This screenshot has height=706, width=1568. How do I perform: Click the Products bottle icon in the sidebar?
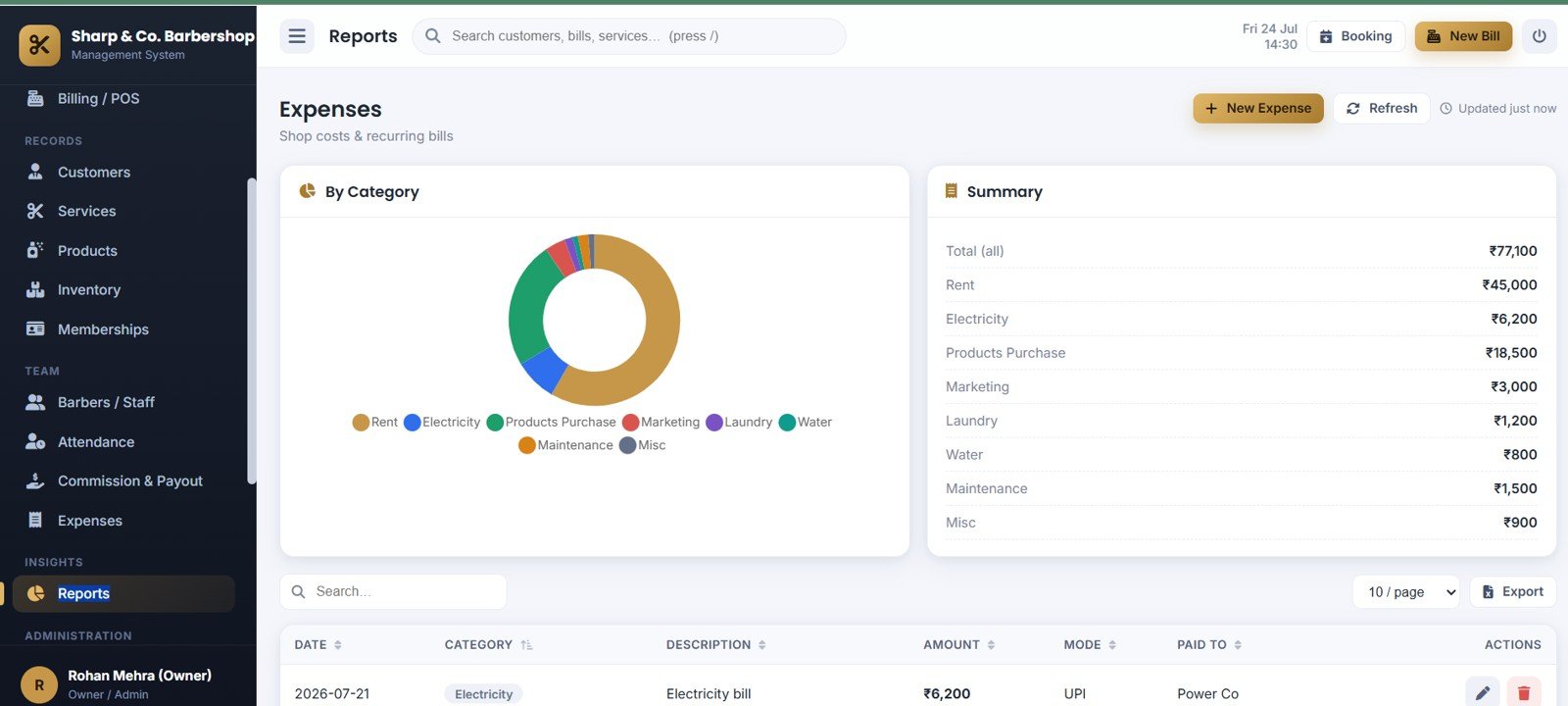[x=35, y=250]
